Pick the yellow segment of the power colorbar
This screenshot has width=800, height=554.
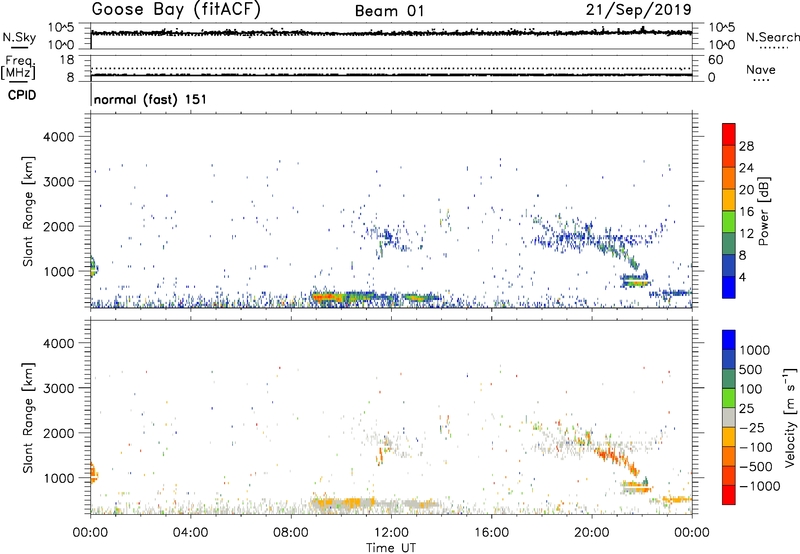pyautogui.click(x=729, y=200)
